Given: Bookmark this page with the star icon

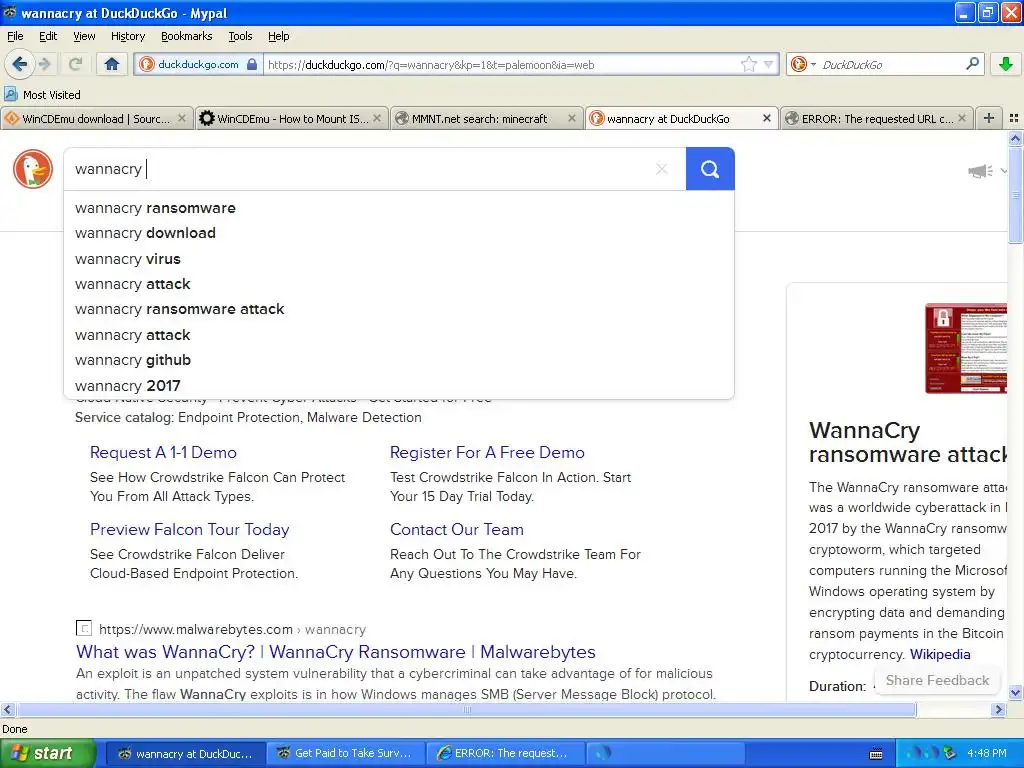Looking at the screenshot, I should point(749,64).
